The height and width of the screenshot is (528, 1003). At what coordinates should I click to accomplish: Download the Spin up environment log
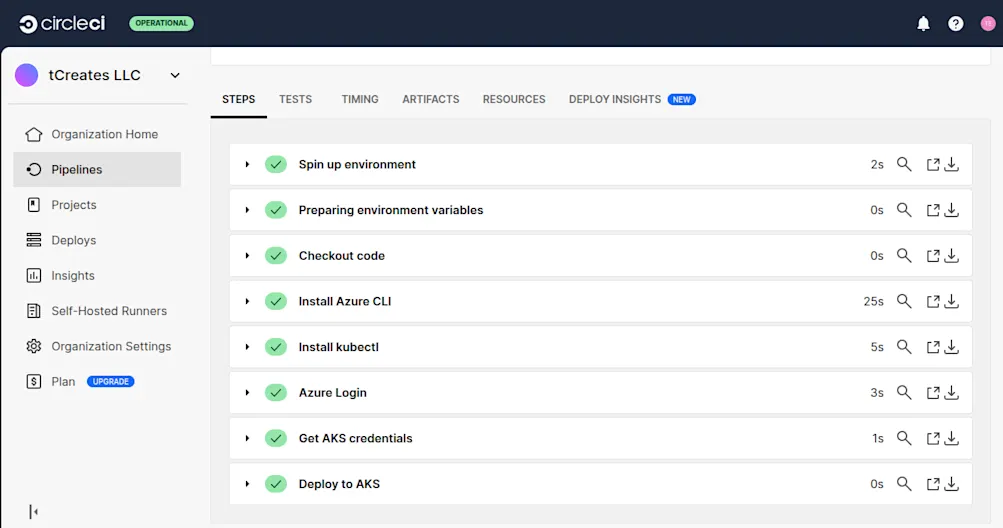952,164
